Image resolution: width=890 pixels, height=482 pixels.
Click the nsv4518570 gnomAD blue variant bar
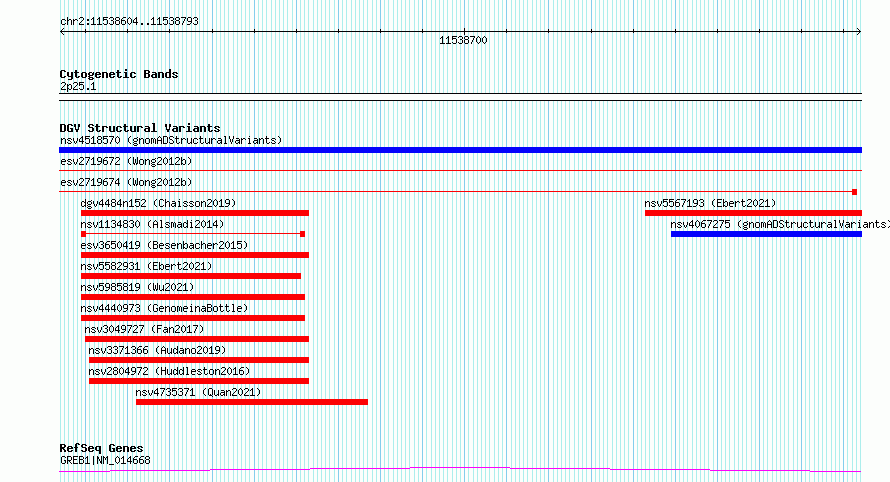click(460, 150)
